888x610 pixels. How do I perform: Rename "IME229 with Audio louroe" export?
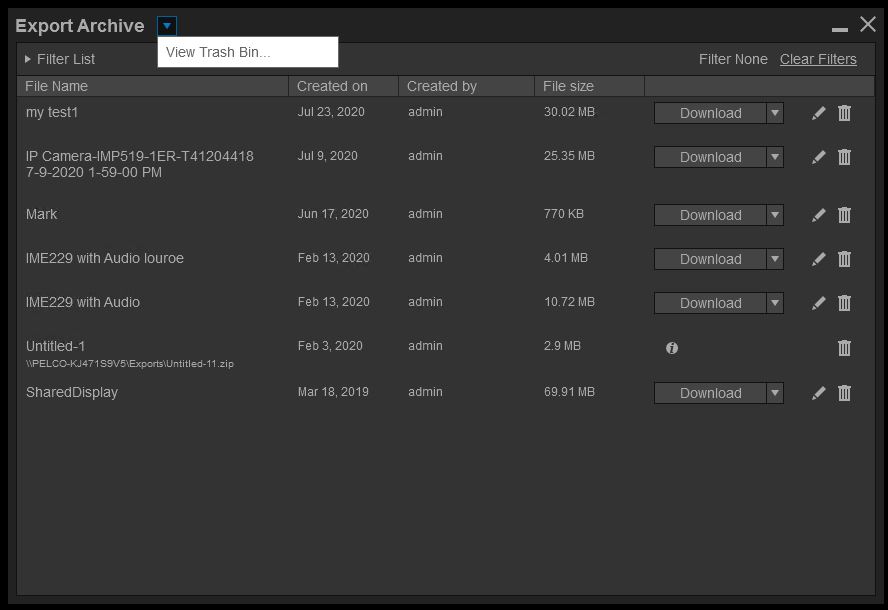point(818,259)
